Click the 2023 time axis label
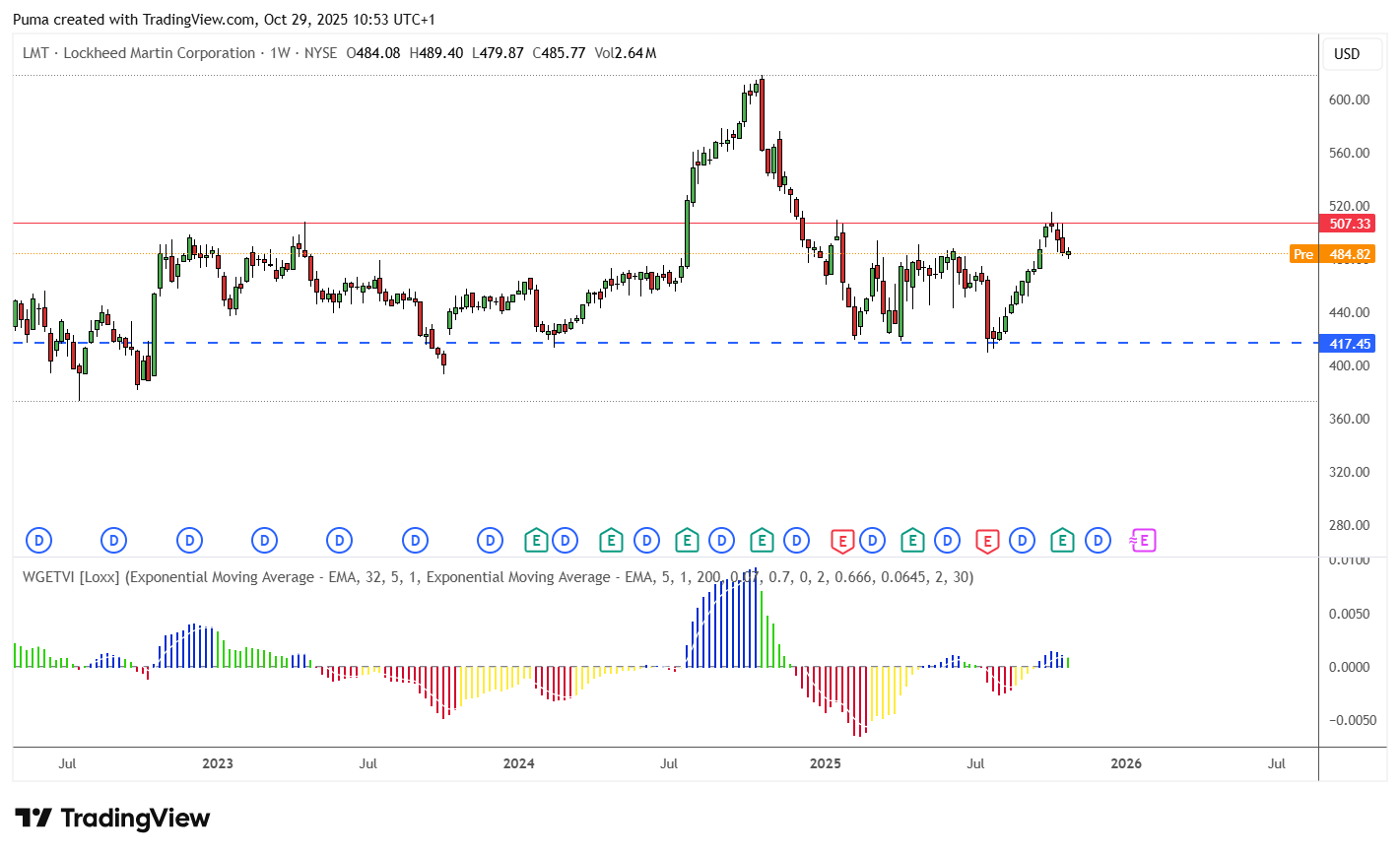Viewport: 1400px width, 855px height. [x=217, y=763]
